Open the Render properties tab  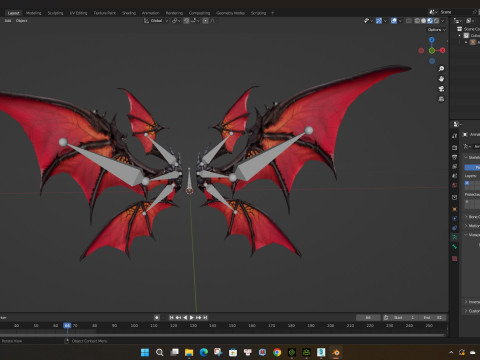[455, 147]
